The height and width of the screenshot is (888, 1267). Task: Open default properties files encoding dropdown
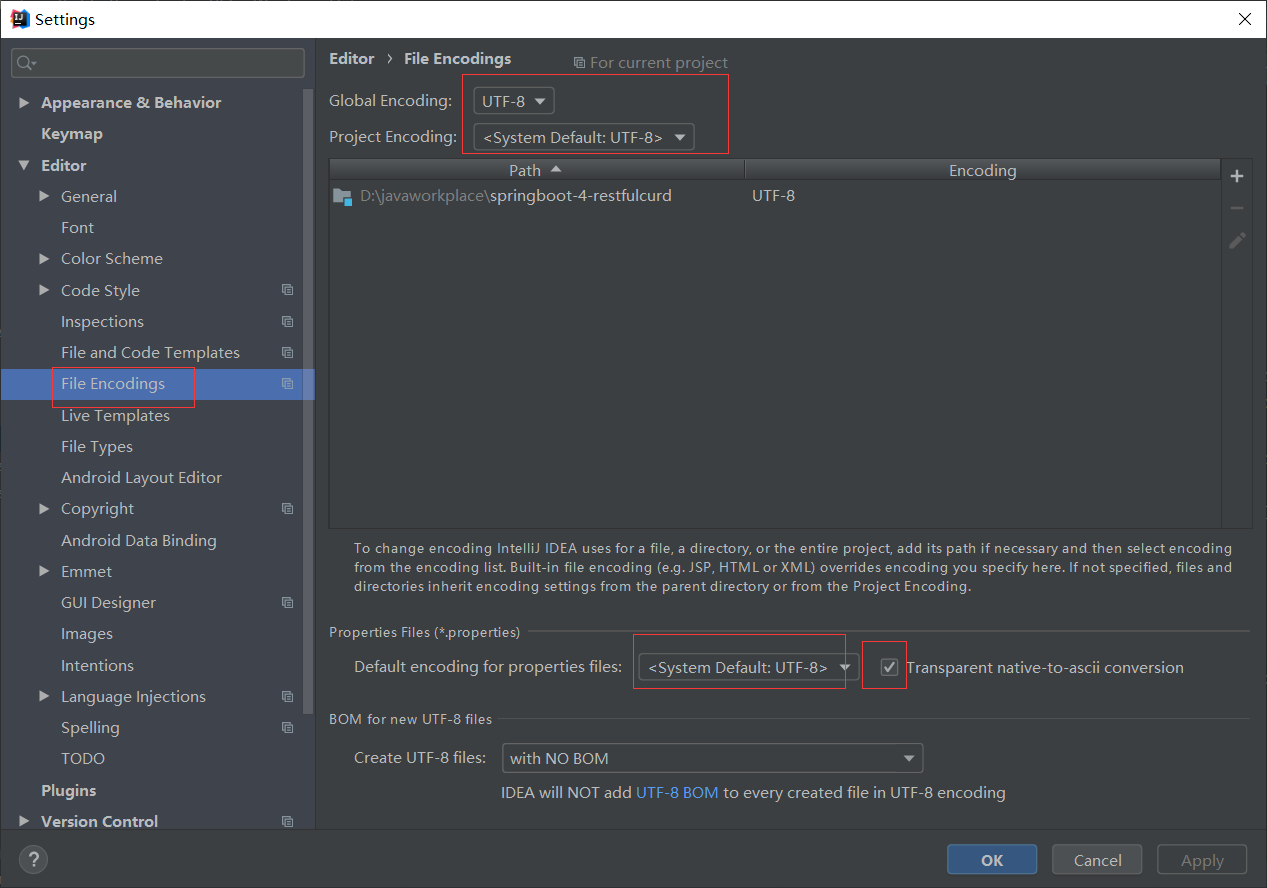coord(748,667)
